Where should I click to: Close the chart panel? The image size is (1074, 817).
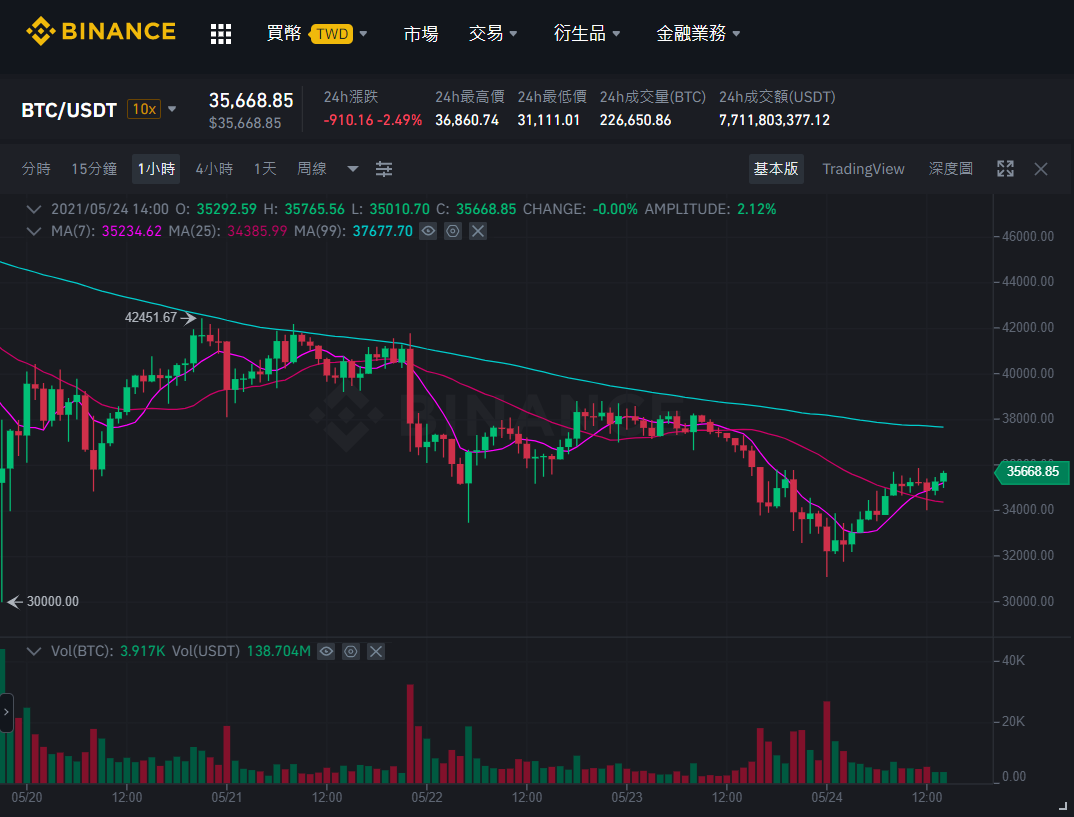(1040, 169)
